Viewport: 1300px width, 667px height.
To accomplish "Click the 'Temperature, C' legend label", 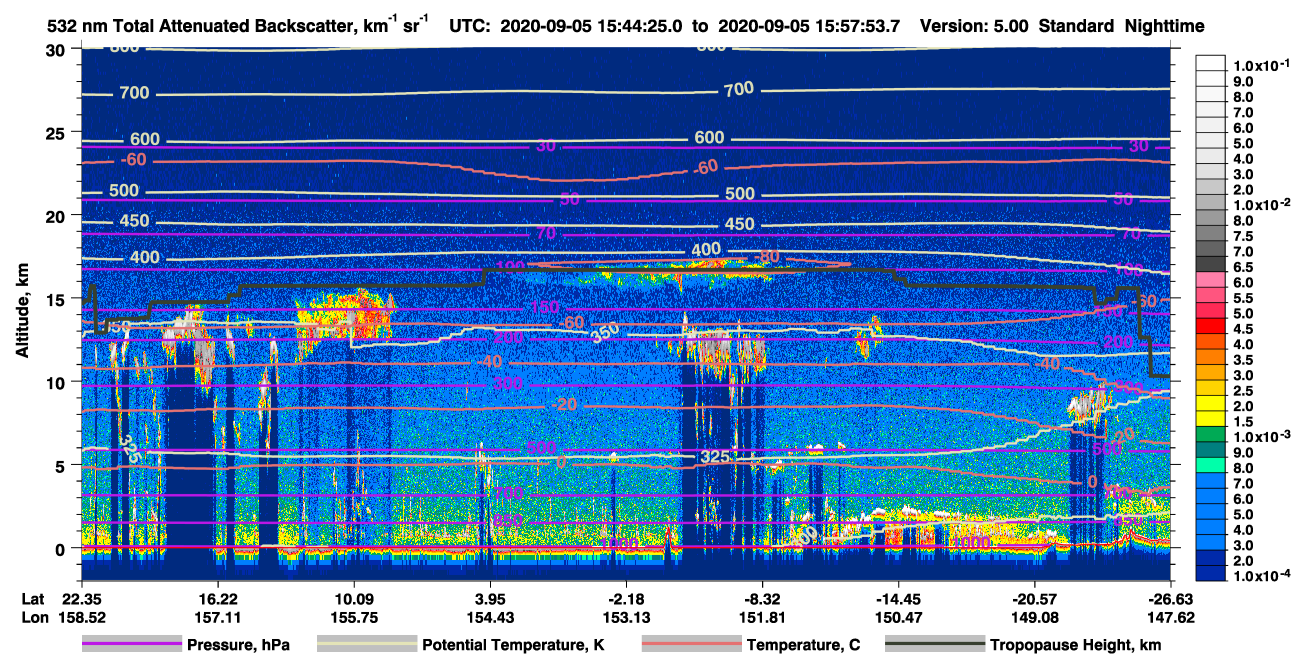I will click(803, 645).
